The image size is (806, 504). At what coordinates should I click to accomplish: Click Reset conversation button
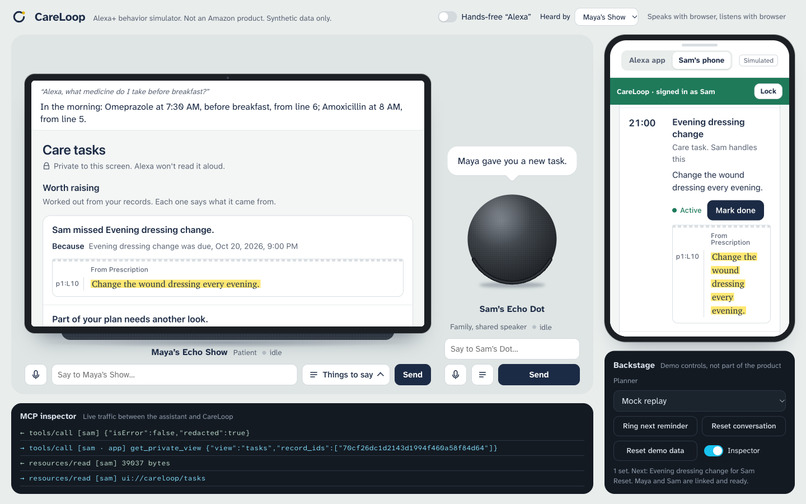(x=743, y=426)
